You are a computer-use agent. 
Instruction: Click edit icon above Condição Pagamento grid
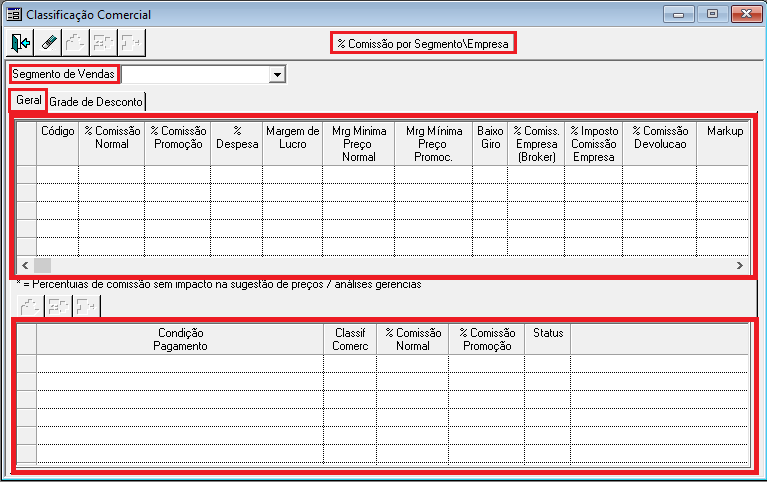coord(58,306)
